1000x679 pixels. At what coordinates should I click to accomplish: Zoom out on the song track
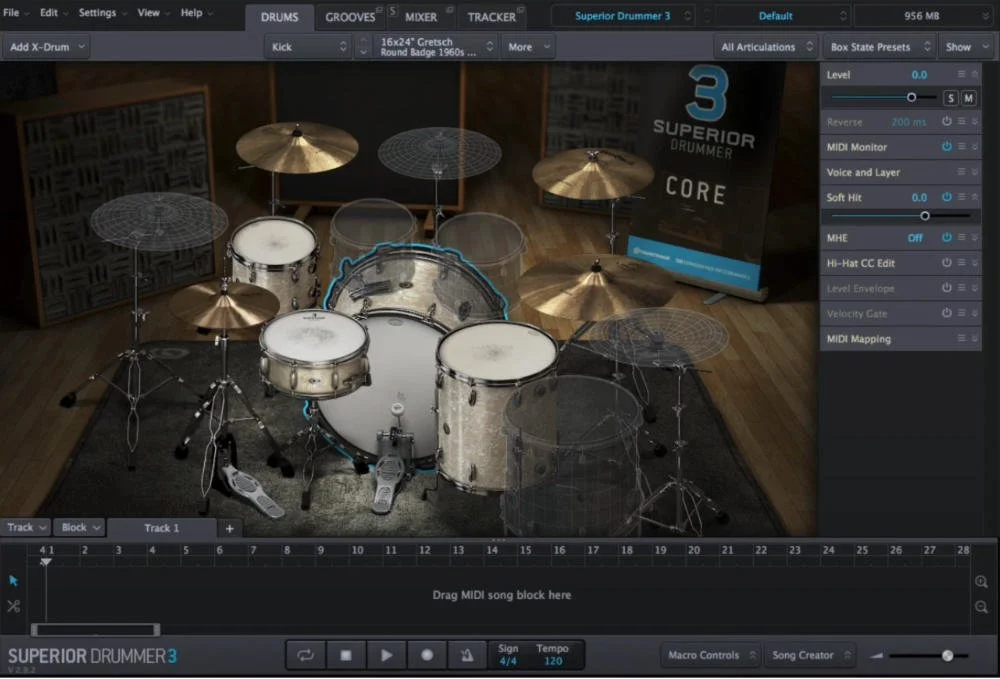982,607
